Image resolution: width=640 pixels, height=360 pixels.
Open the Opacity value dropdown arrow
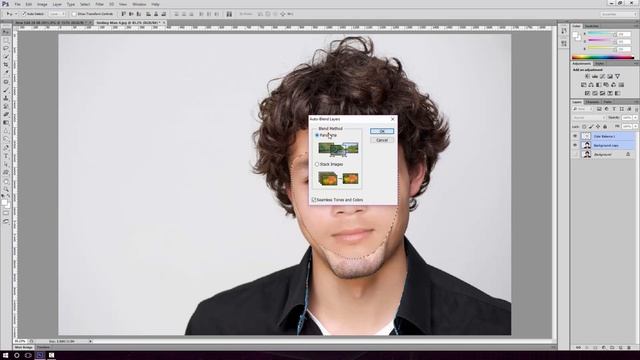pos(635,118)
